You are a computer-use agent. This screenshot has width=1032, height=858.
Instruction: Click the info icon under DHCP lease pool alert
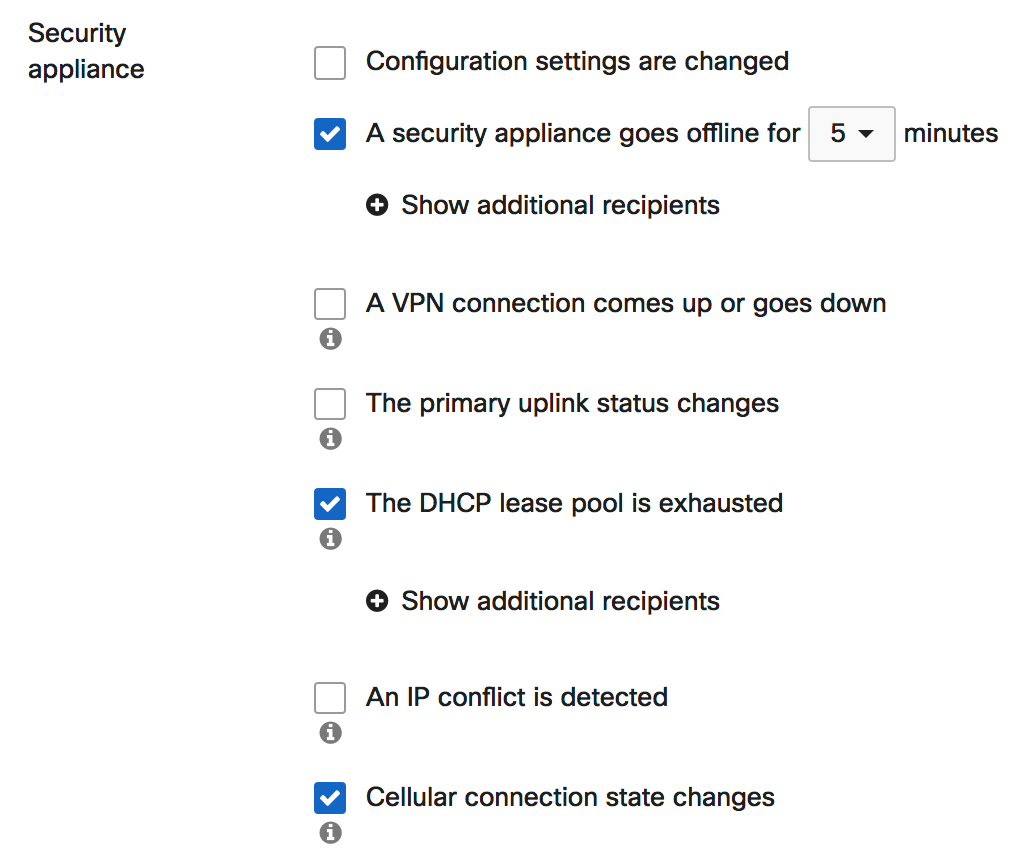330,539
